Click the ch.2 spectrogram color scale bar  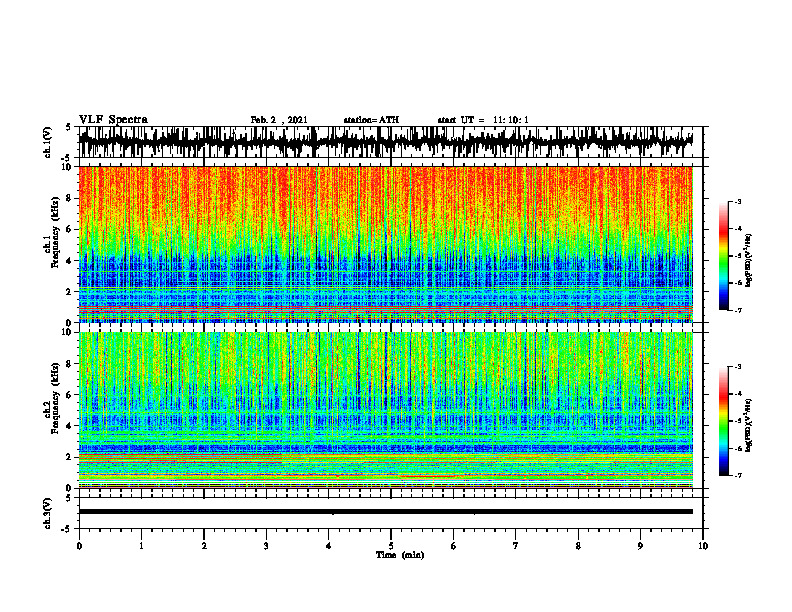(x=723, y=421)
